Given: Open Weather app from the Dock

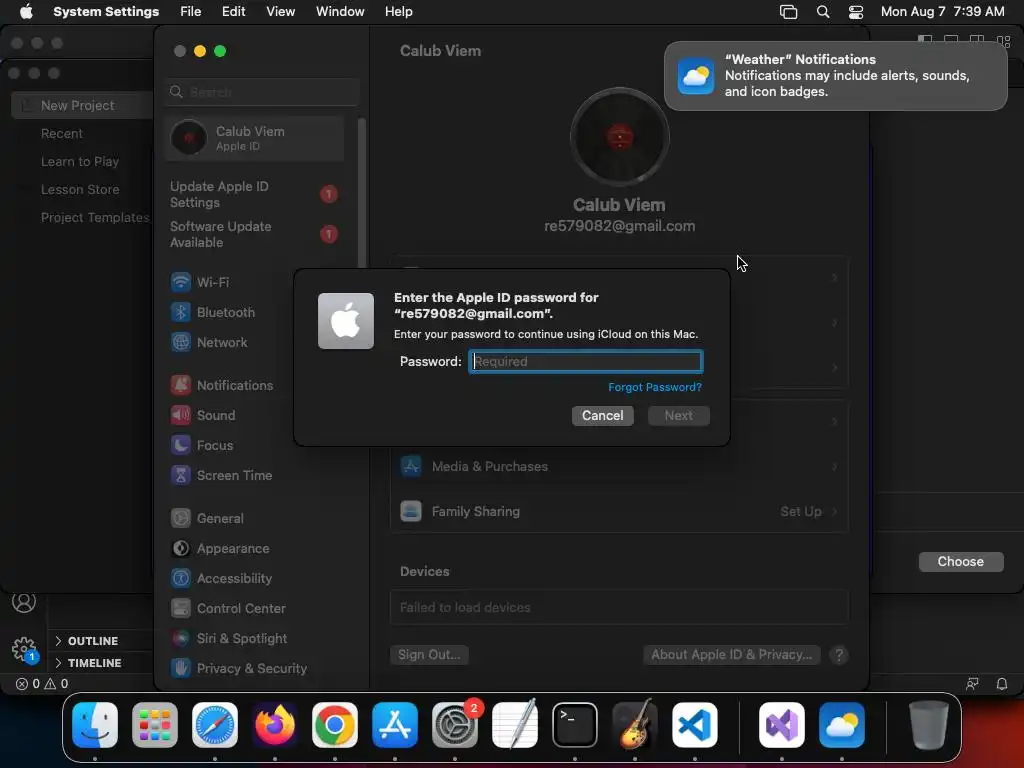Looking at the screenshot, I should point(842,725).
